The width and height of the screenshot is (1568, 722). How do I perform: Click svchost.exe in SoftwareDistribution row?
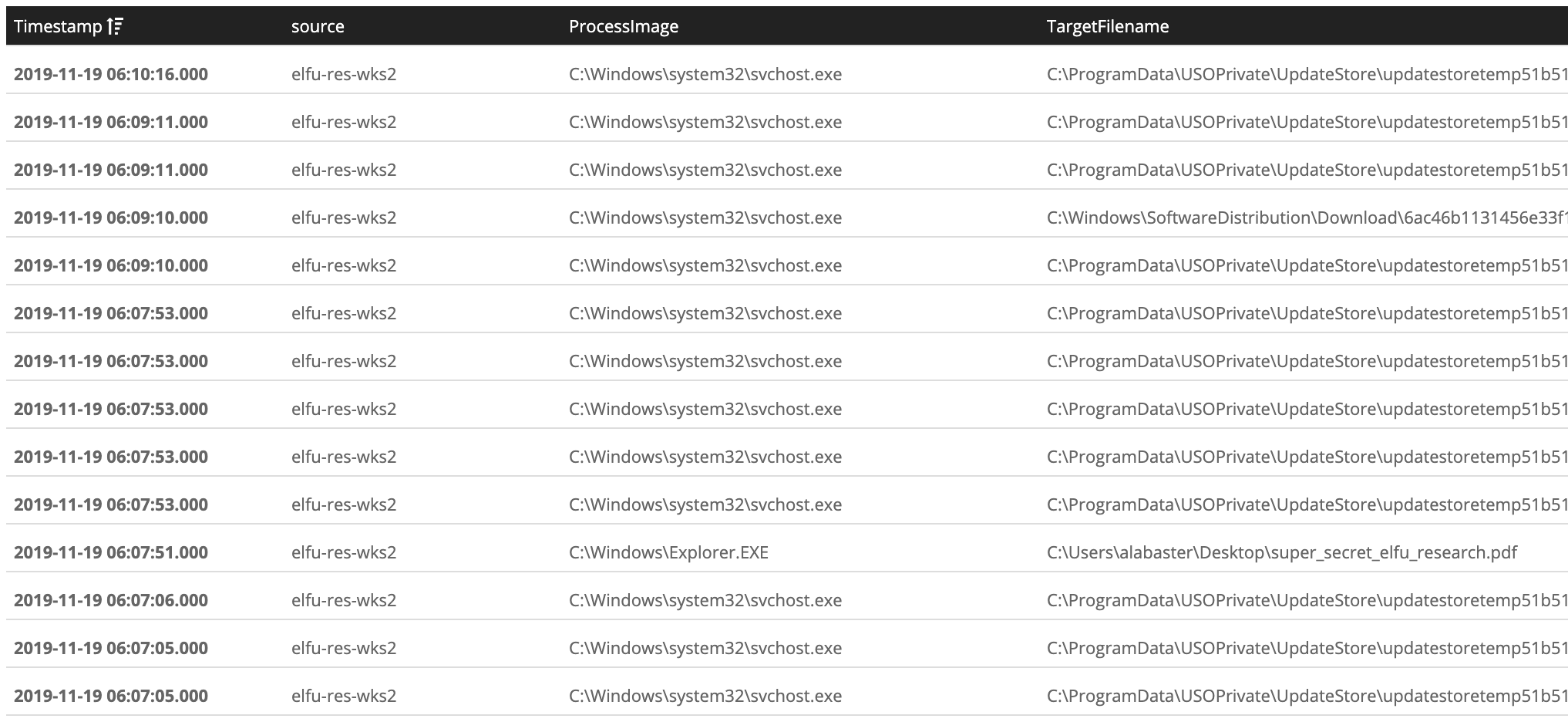pyautogui.click(x=705, y=218)
